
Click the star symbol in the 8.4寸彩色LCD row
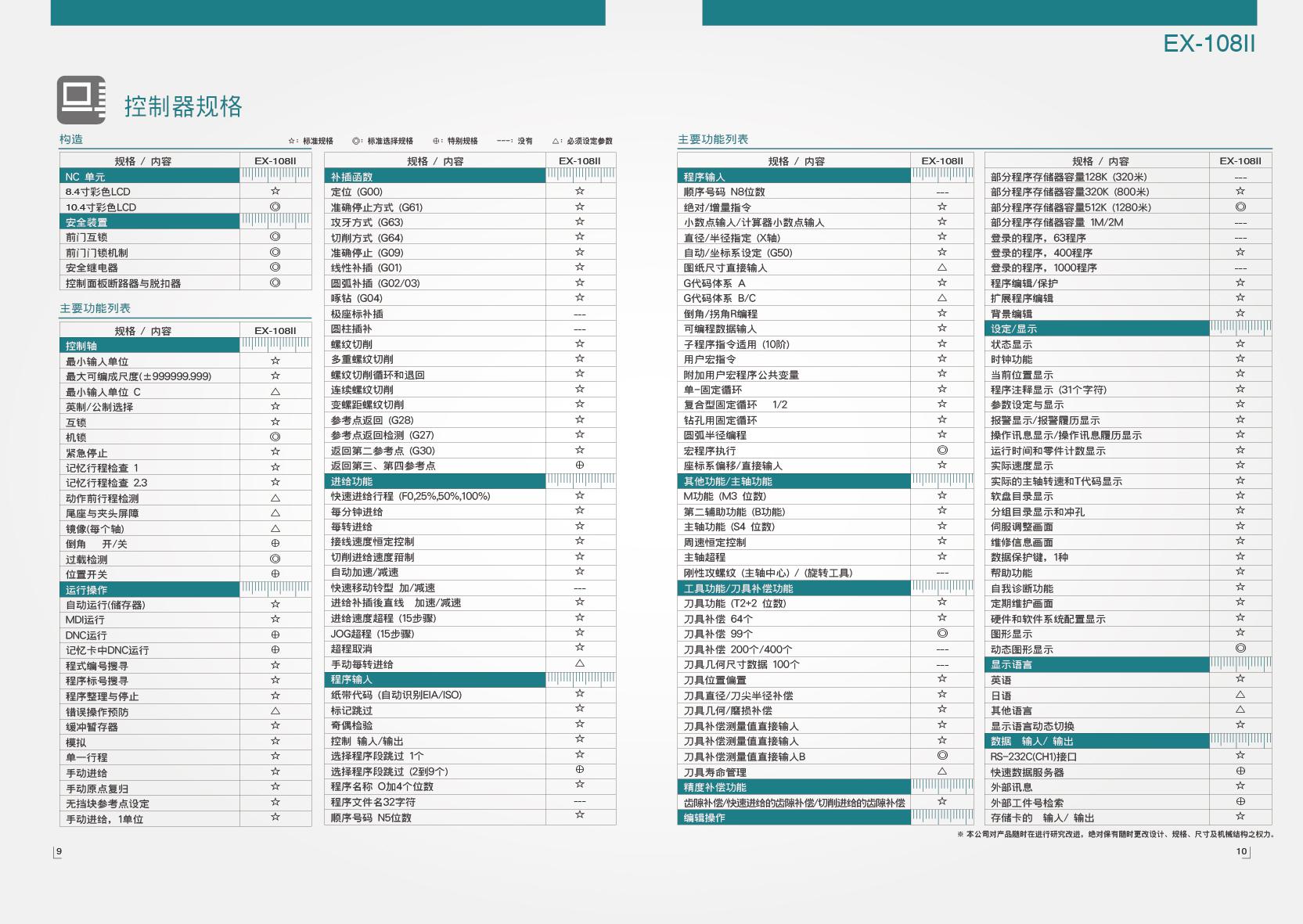275,191
